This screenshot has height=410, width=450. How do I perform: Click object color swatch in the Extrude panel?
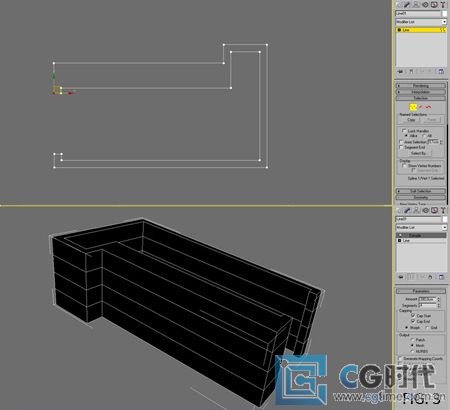[x=445, y=219]
